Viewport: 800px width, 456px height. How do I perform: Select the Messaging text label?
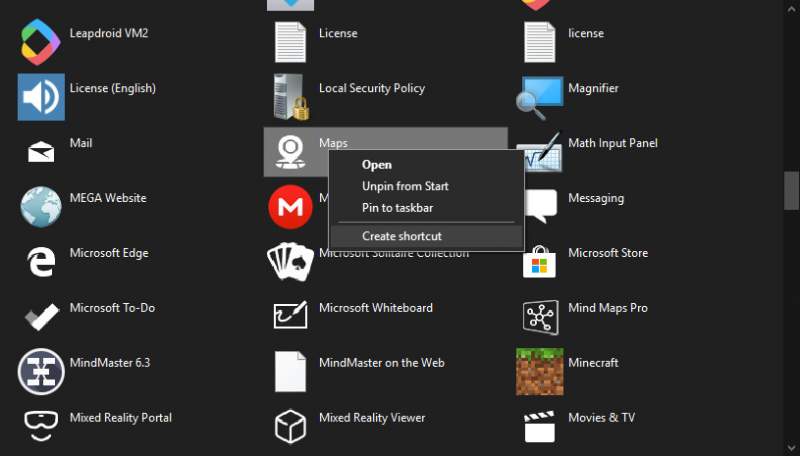pyautogui.click(x=596, y=198)
